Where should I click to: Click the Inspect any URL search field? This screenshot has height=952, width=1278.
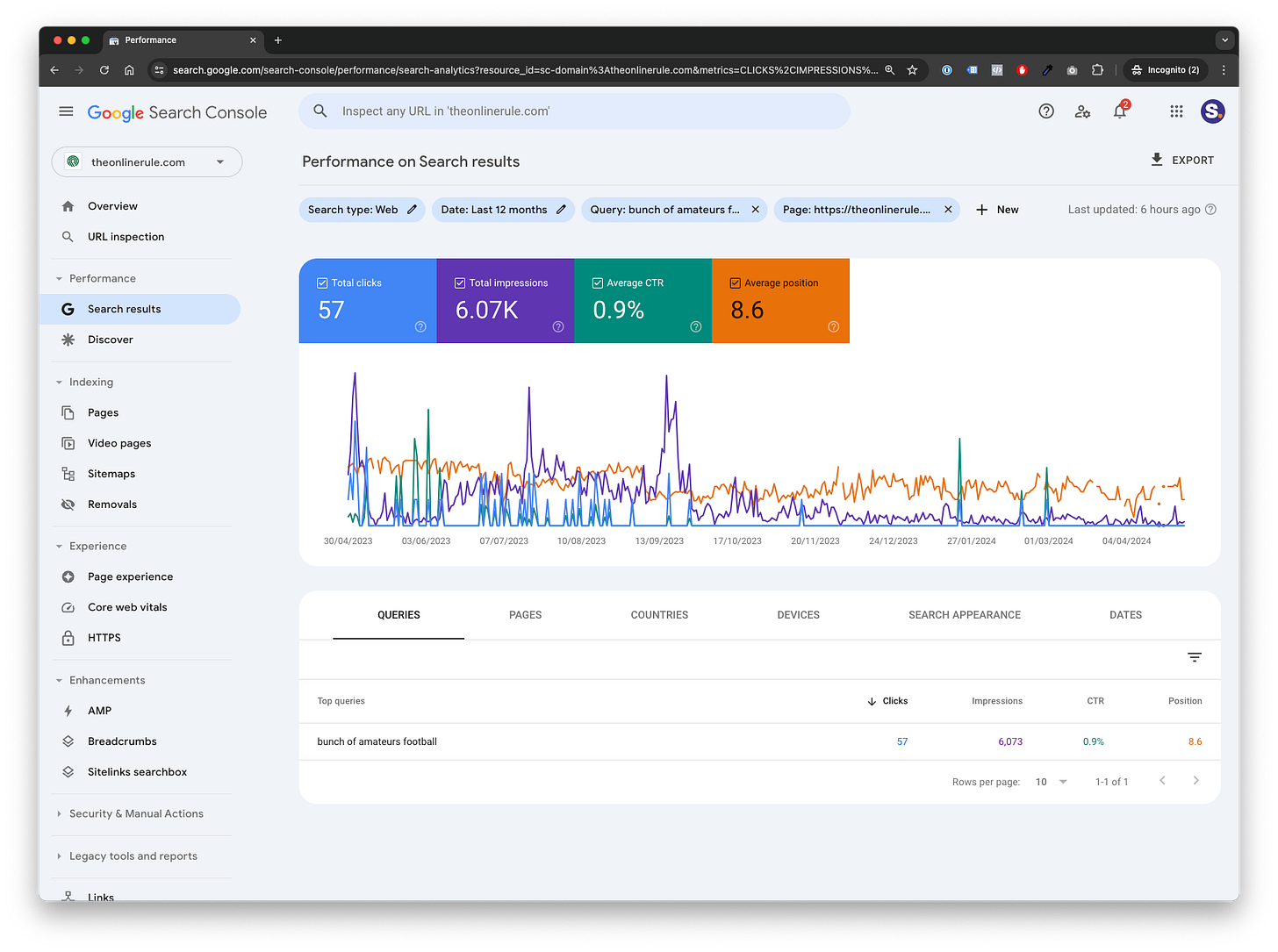pos(574,111)
